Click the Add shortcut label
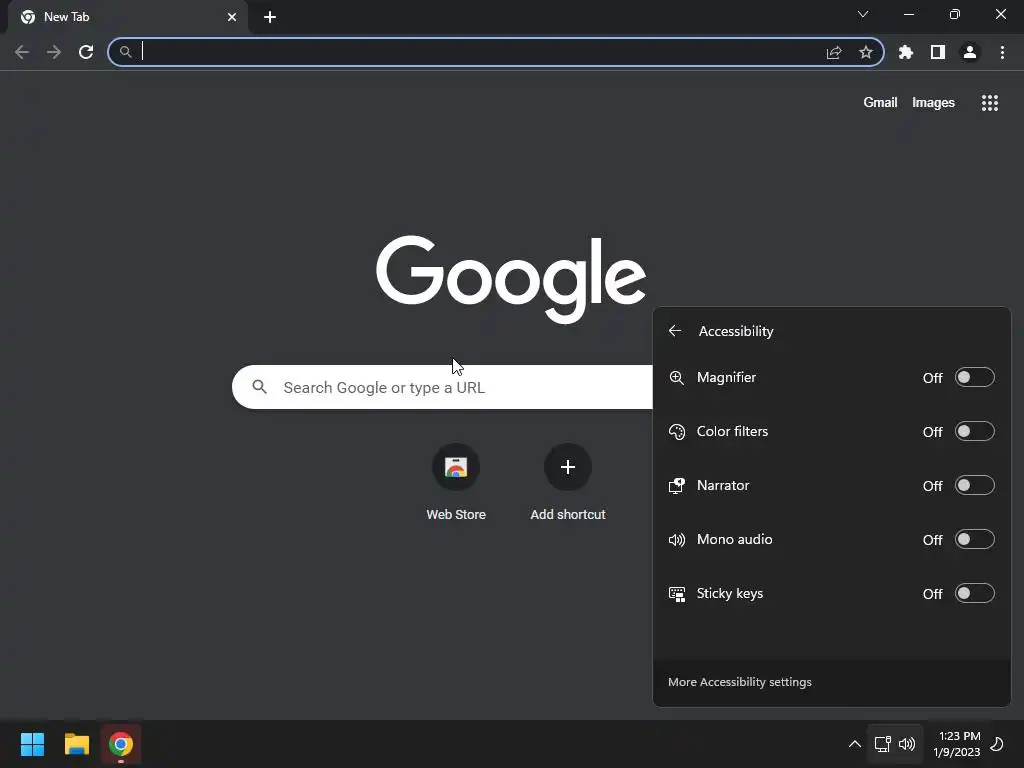Image resolution: width=1024 pixels, height=768 pixels. tap(568, 515)
